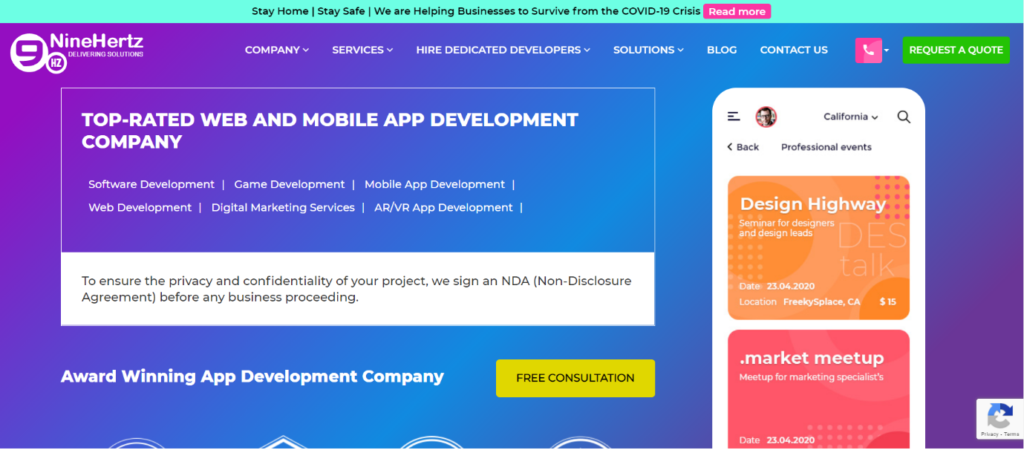Click the user avatar in phone mockup
The width and height of the screenshot is (1024, 450).
766,117
